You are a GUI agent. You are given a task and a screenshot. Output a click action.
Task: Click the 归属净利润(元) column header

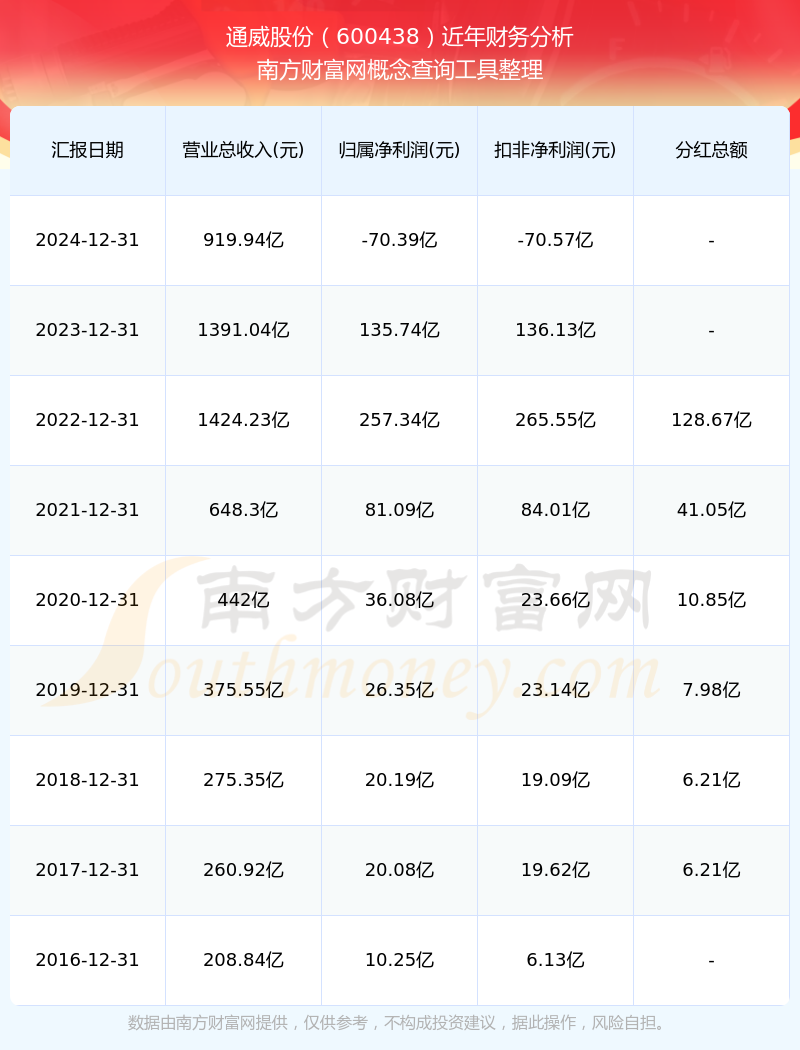(400, 150)
